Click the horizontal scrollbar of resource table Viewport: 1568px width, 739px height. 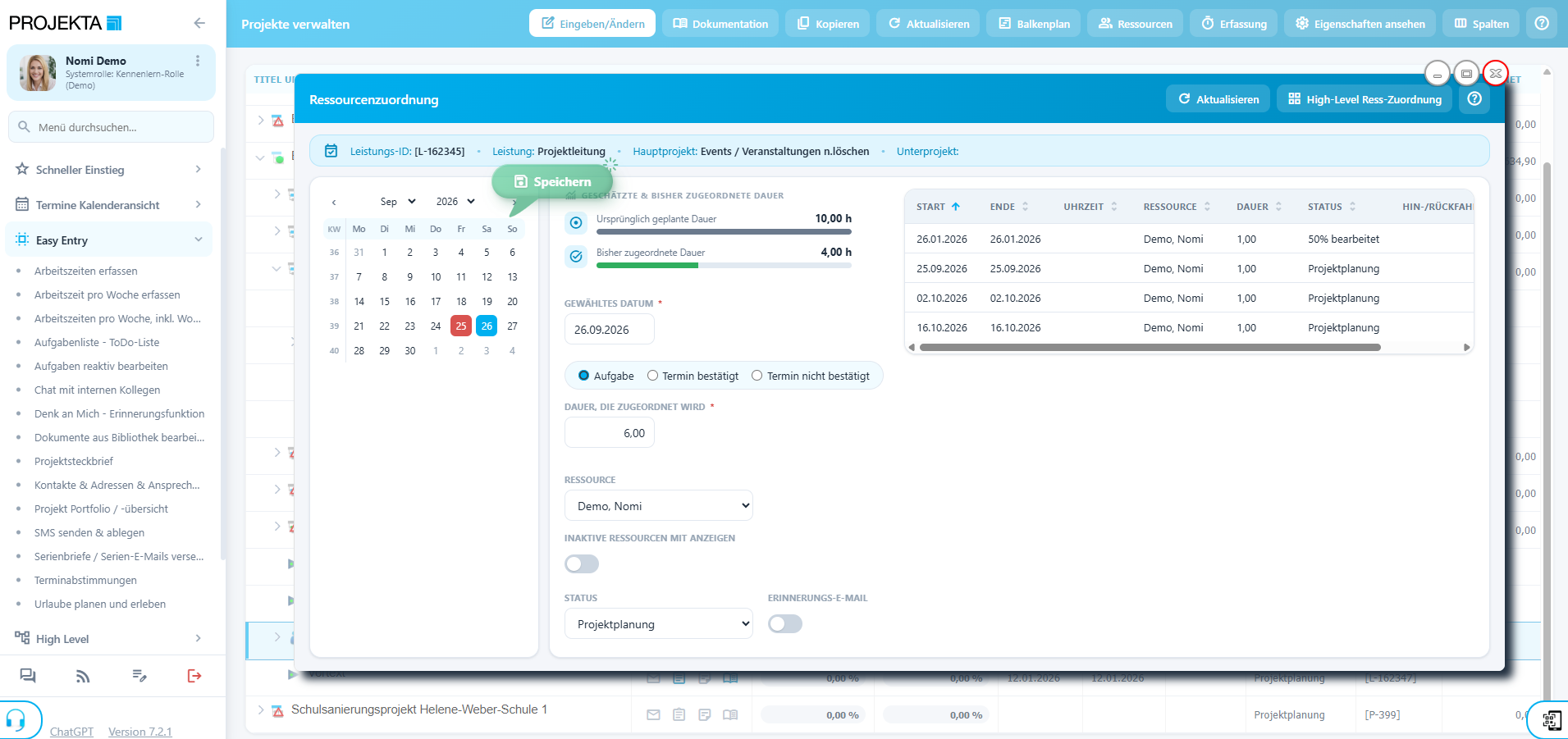tap(1150, 348)
